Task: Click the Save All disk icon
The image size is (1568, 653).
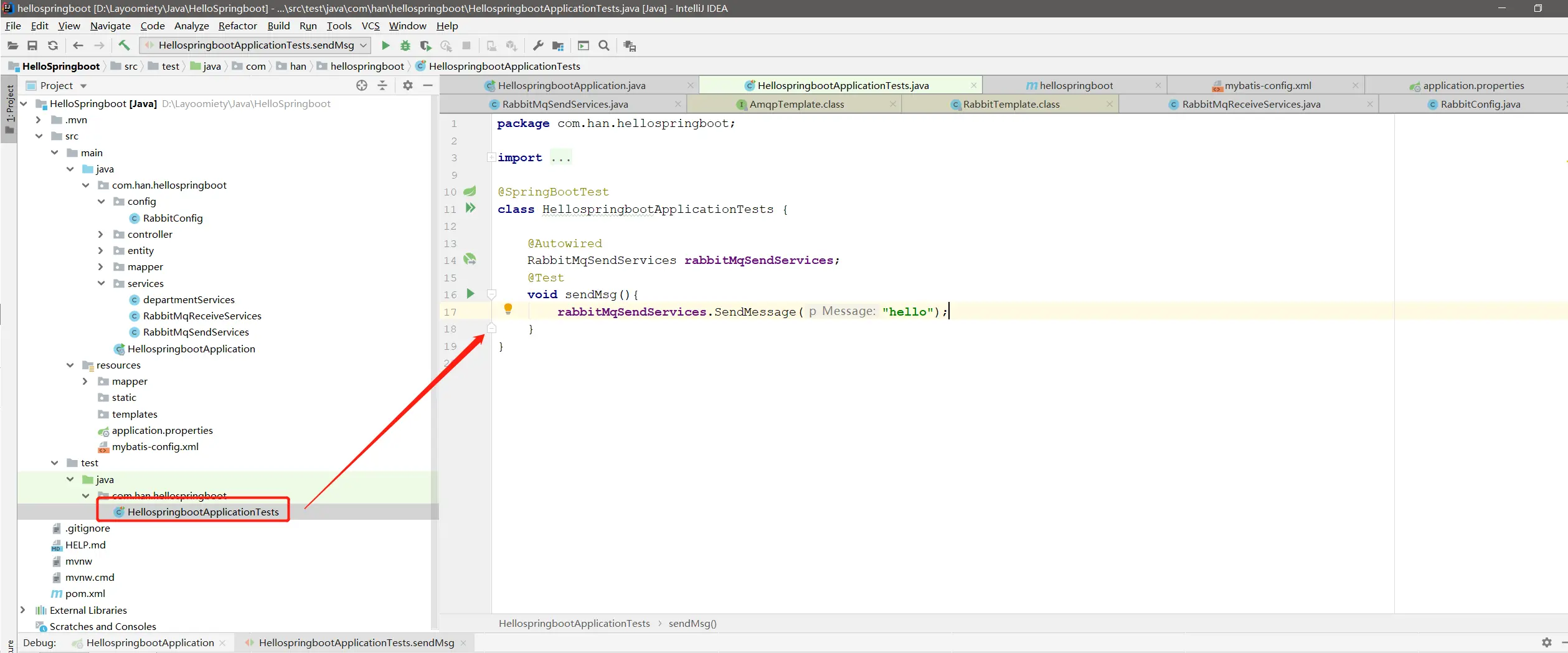Action: tap(32, 45)
